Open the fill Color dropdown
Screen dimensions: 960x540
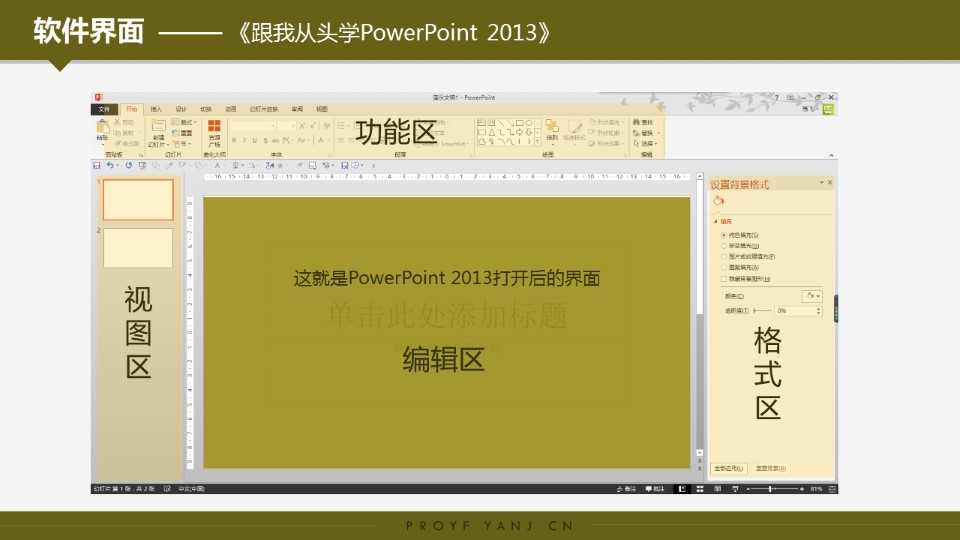pos(812,296)
